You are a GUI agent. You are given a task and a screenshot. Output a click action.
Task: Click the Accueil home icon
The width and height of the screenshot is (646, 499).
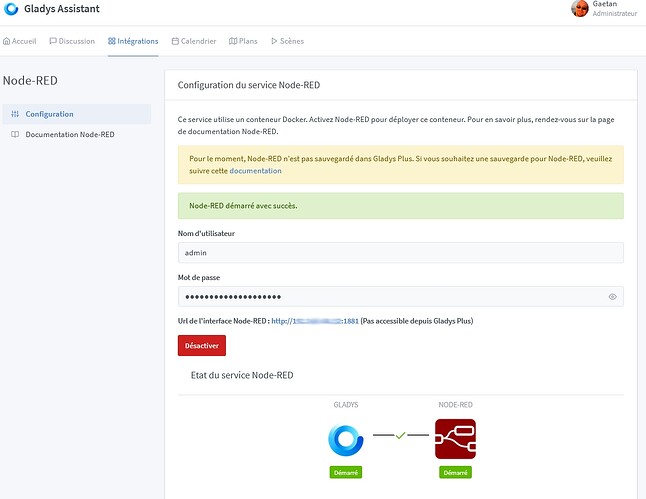tap(7, 41)
